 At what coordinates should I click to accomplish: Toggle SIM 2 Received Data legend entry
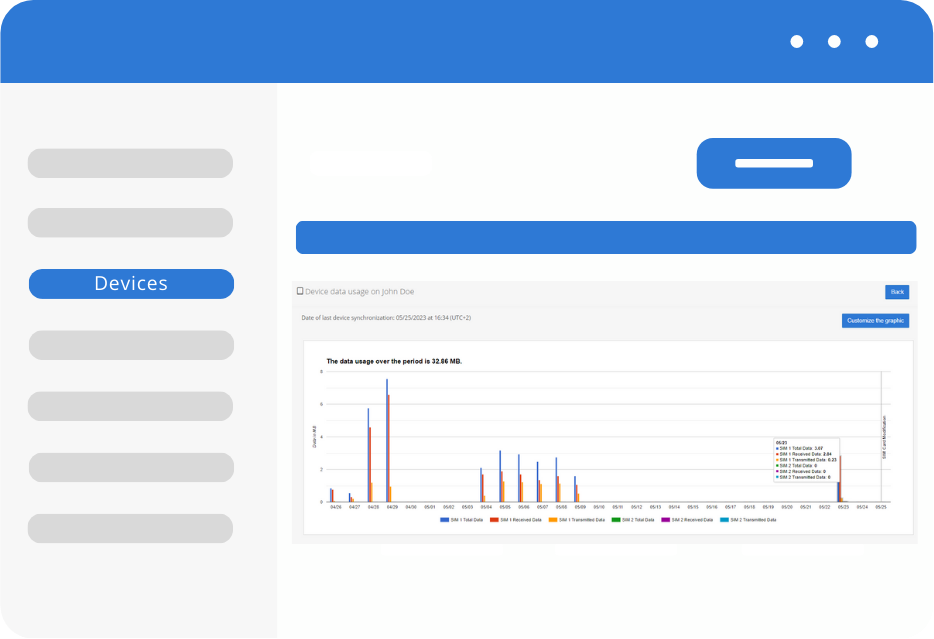tap(687, 520)
